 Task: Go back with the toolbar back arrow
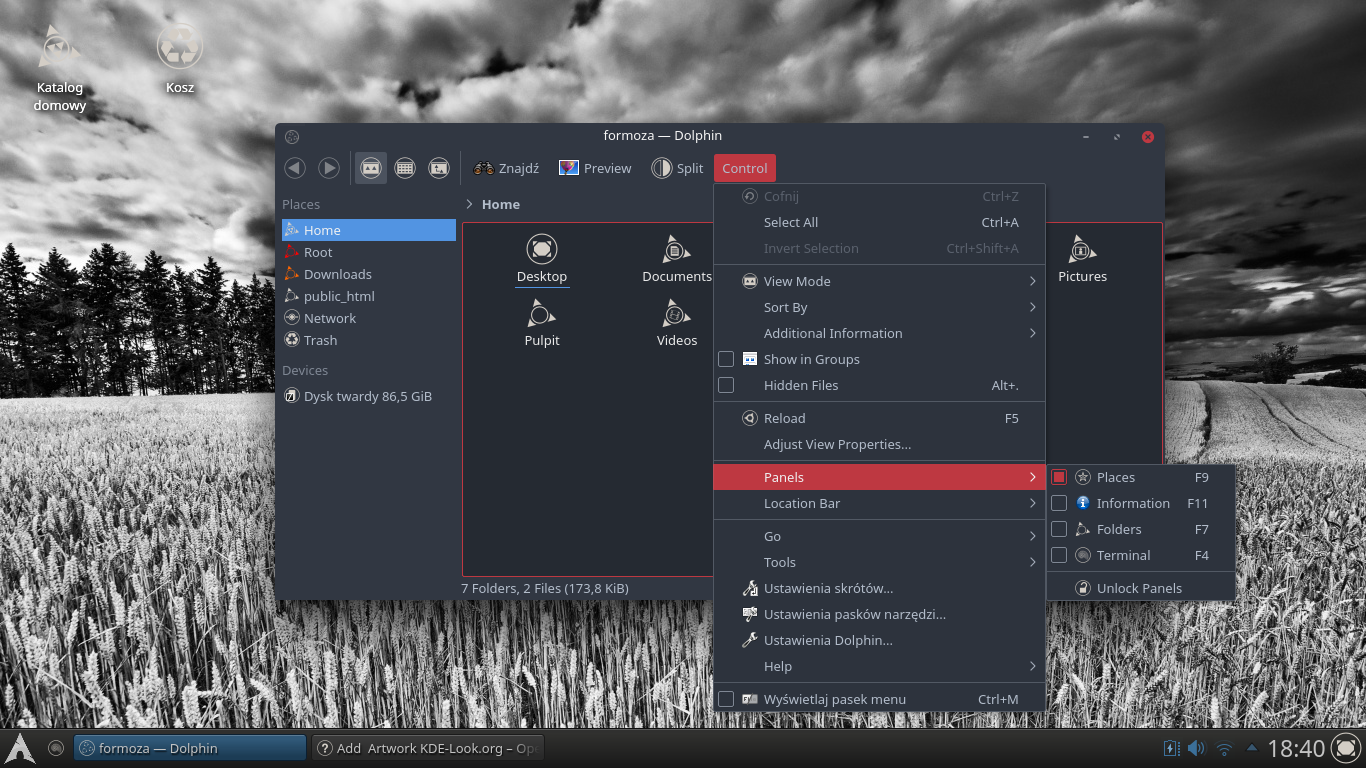(x=295, y=168)
